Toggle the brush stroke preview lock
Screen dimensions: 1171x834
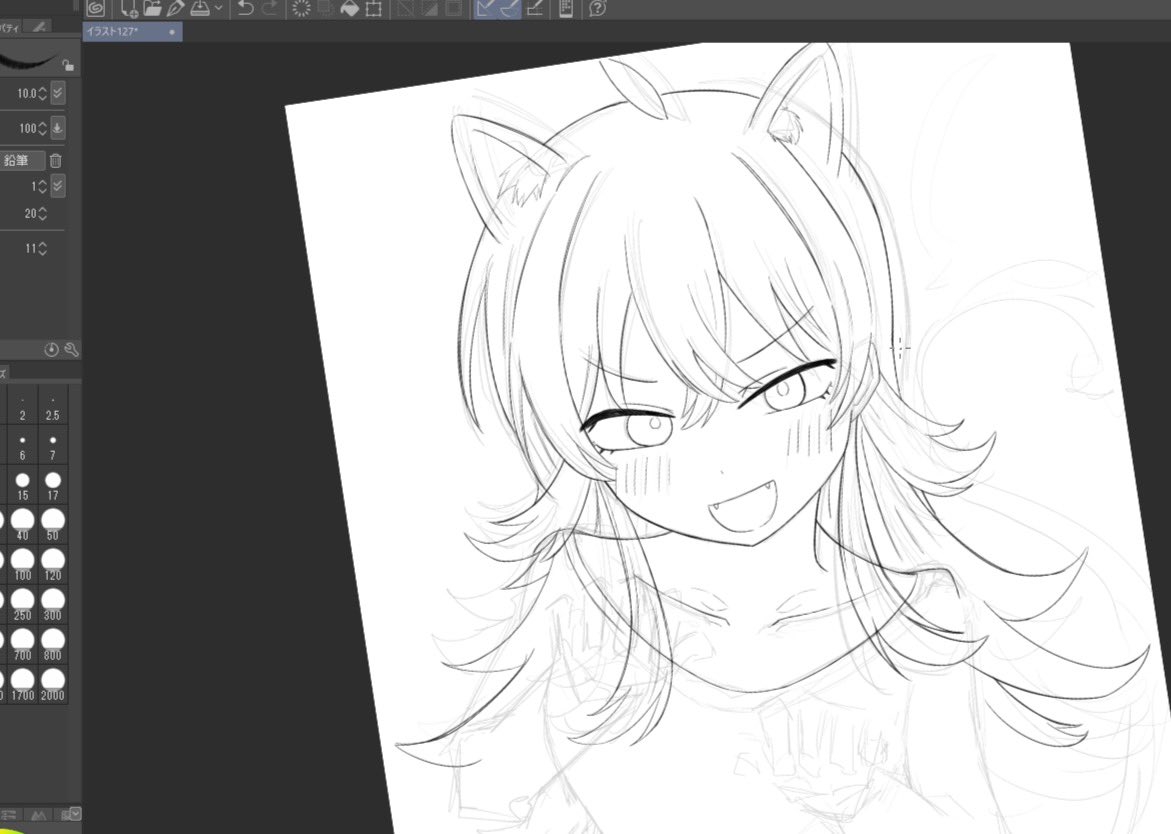coord(68,66)
